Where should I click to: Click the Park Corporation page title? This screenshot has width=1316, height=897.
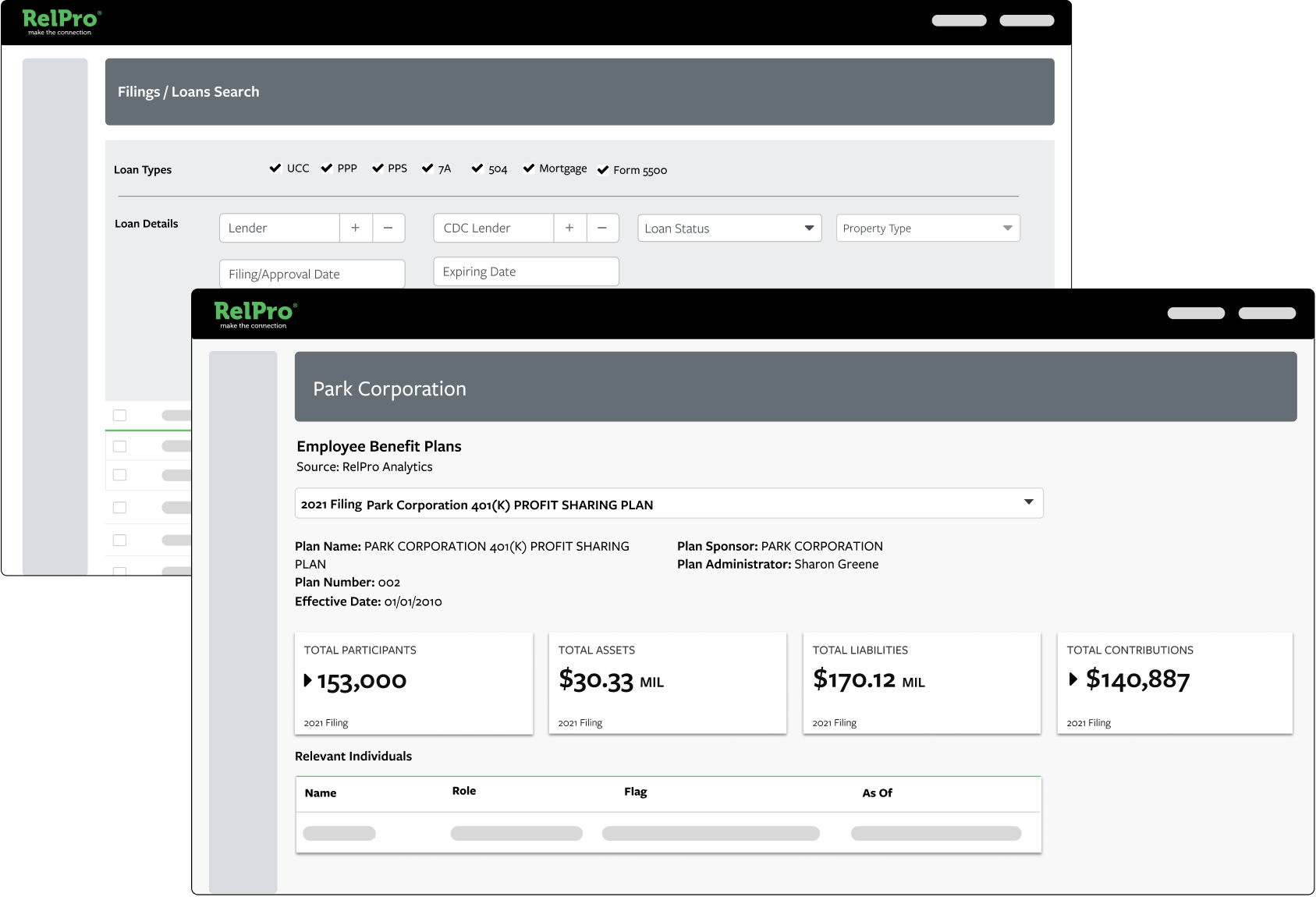click(390, 388)
